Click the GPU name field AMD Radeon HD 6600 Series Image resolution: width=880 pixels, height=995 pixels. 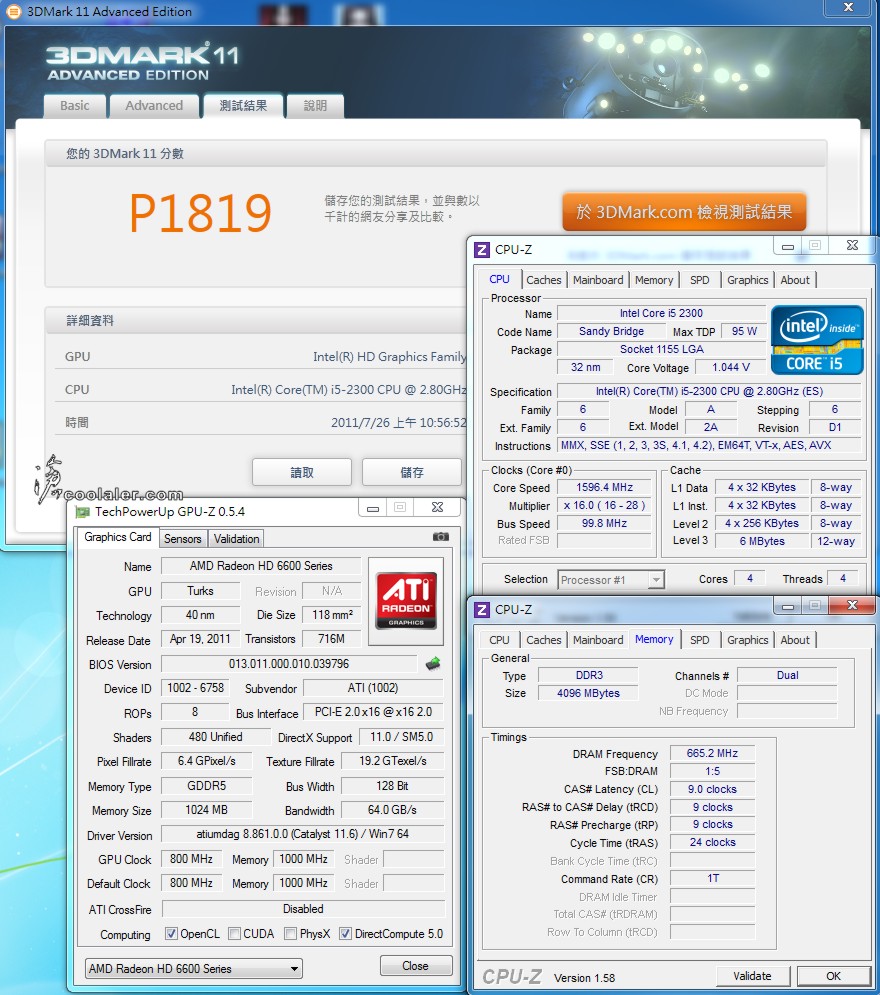[261, 566]
